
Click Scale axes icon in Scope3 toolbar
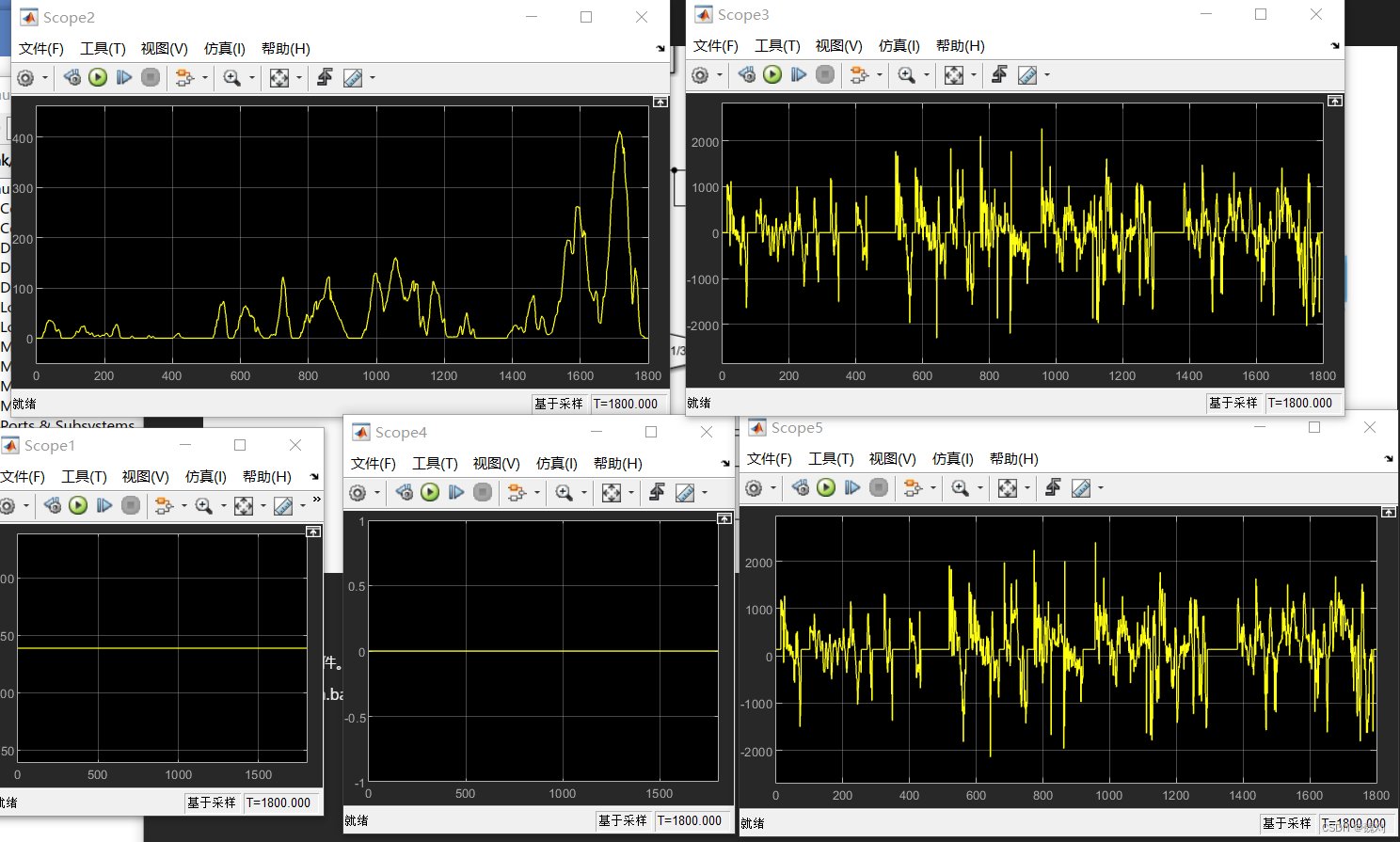pos(954,75)
